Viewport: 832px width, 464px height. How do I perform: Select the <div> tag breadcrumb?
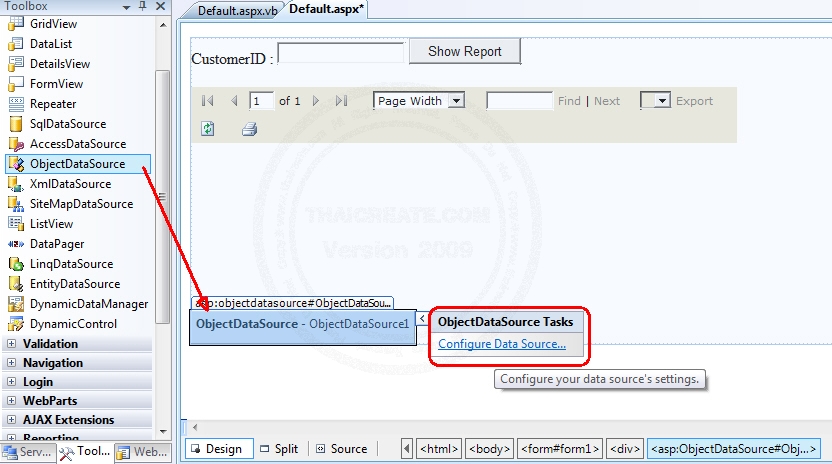click(x=625, y=449)
